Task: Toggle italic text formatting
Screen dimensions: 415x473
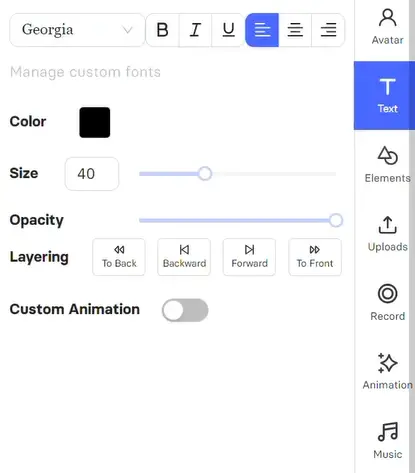Action: (195, 30)
